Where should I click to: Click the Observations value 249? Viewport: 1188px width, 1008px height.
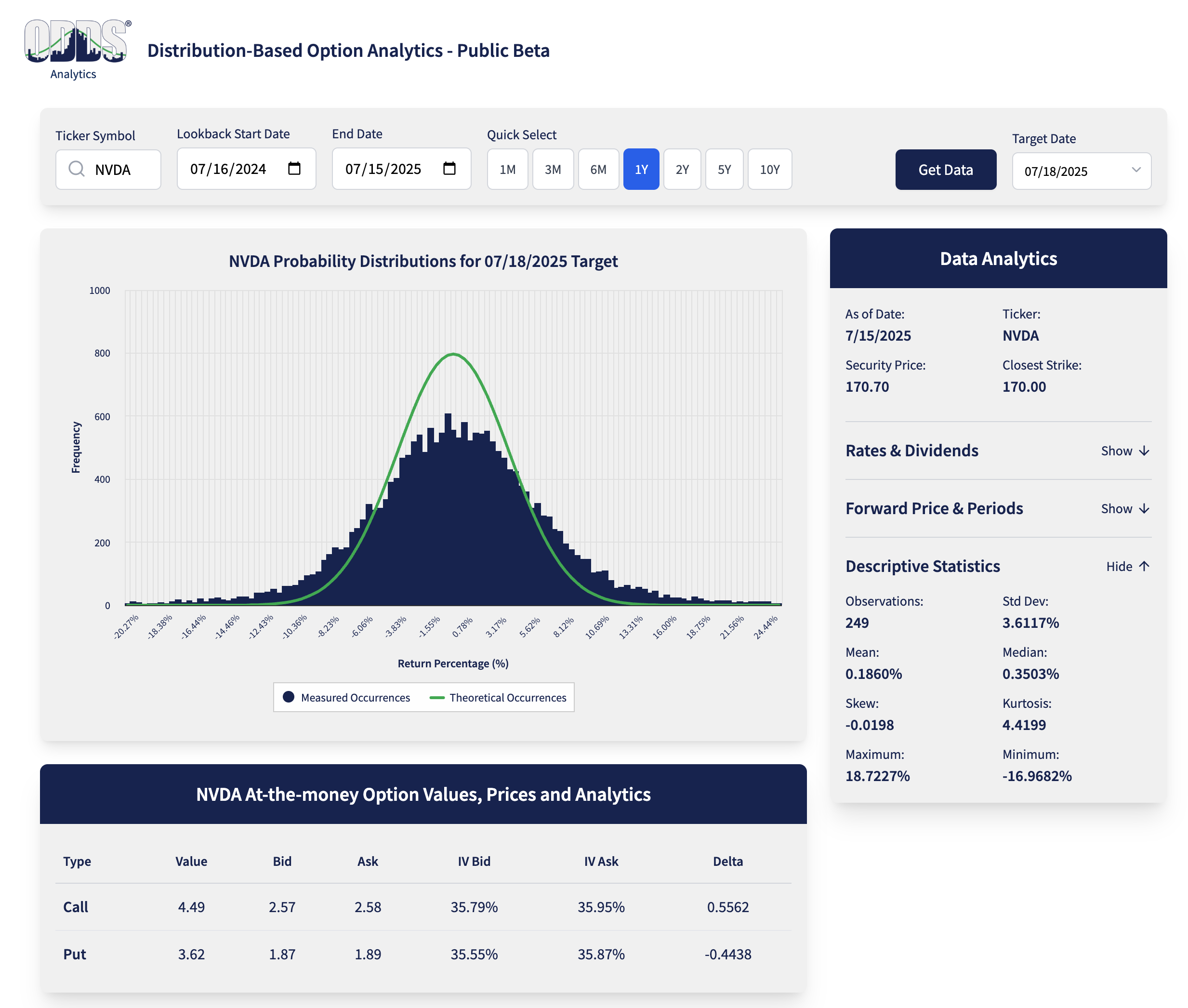[857, 623]
